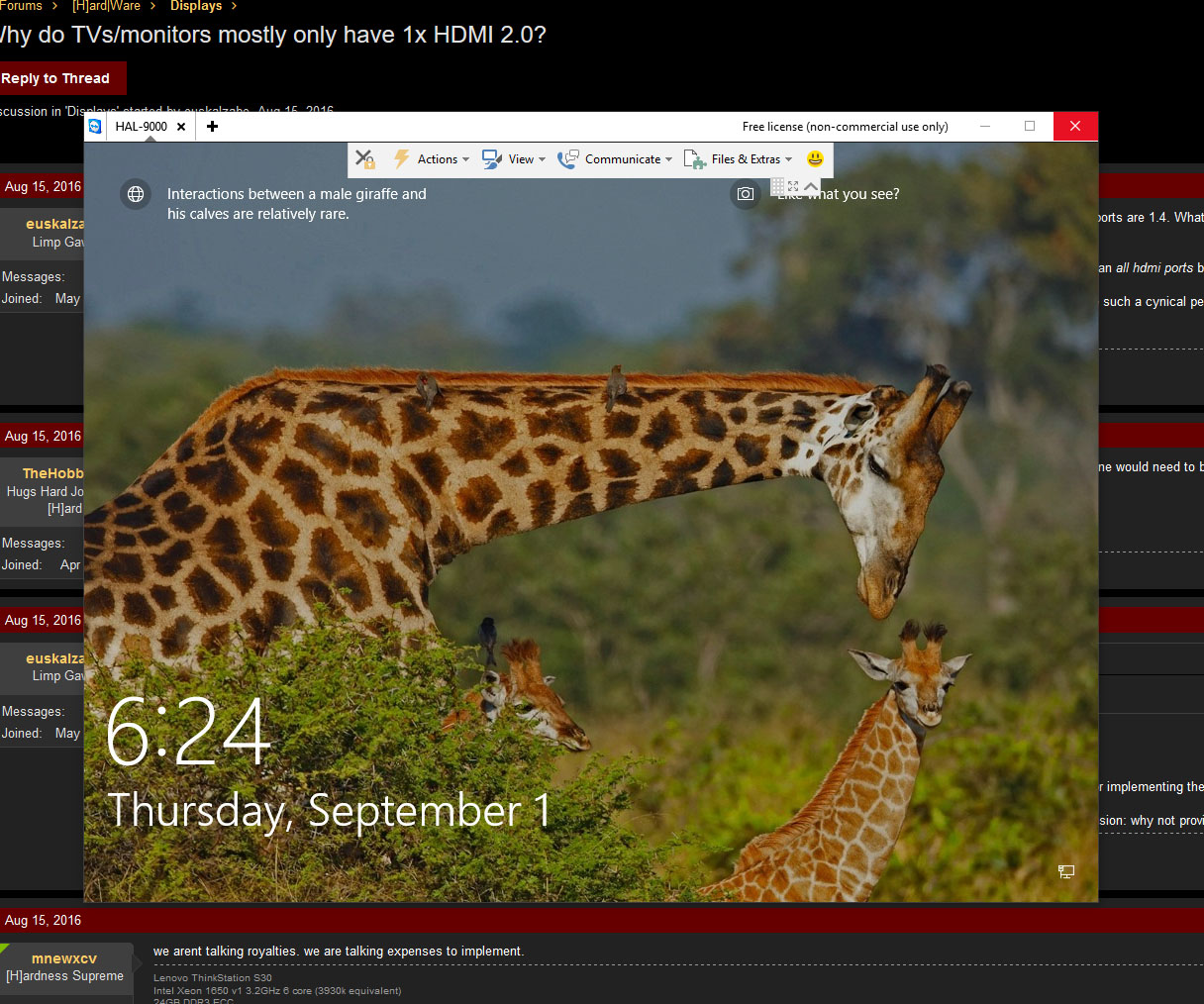Click the globe icon beside the giraffe caption

pyautogui.click(x=136, y=194)
